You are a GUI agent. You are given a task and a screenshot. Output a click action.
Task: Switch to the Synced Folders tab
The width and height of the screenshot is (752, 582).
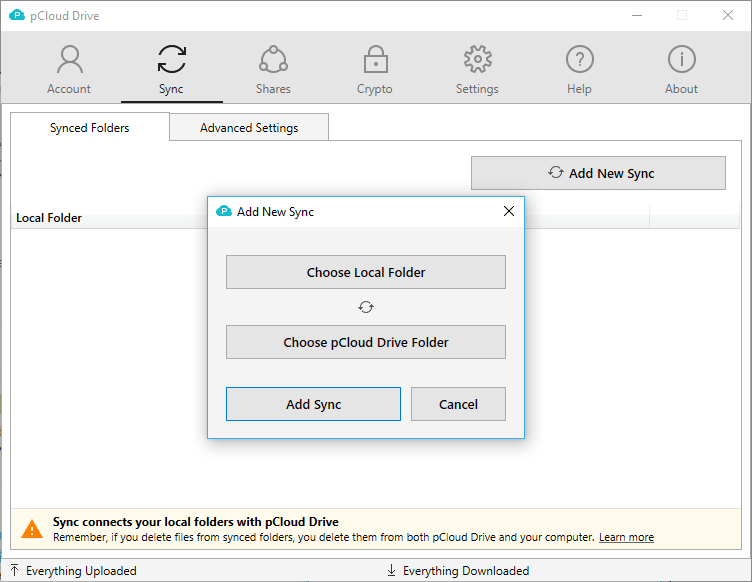(x=90, y=128)
